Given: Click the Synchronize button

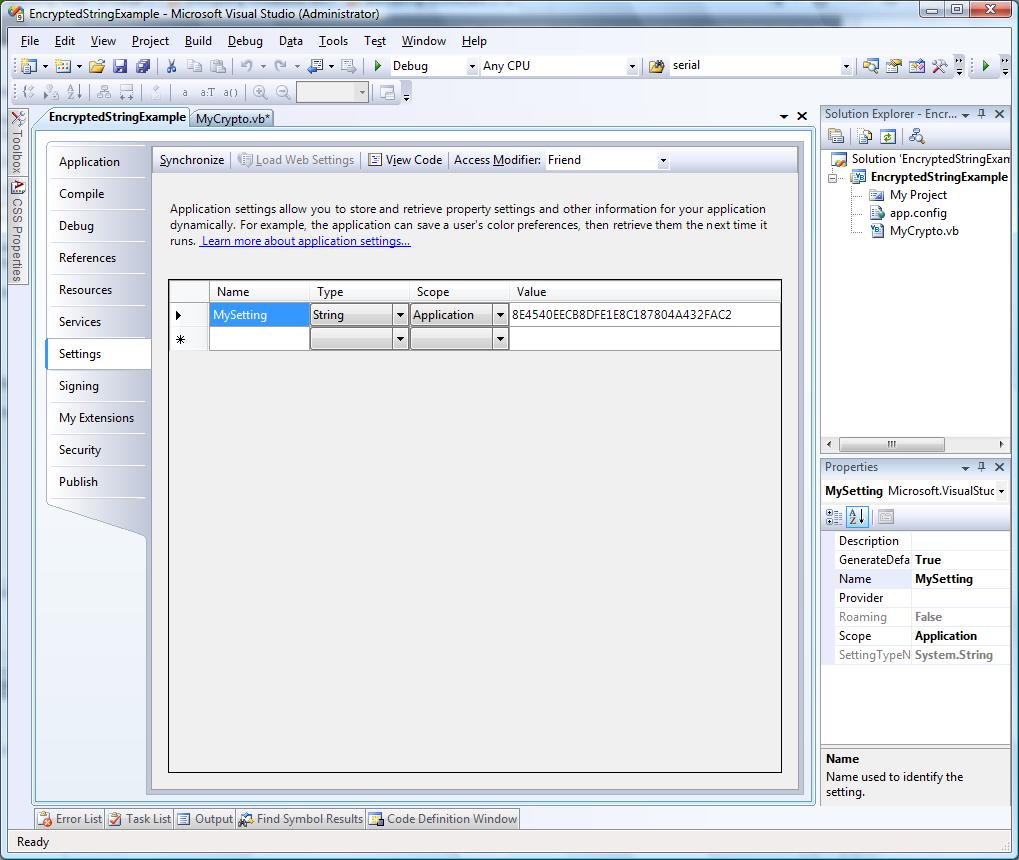Looking at the screenshot, I should (x=192, y=160).
